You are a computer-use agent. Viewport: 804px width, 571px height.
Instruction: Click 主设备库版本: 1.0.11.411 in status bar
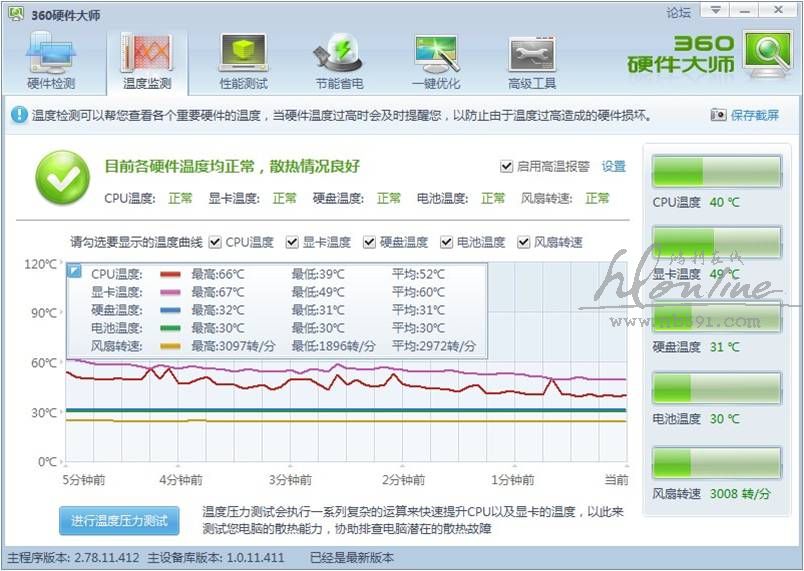215,558
